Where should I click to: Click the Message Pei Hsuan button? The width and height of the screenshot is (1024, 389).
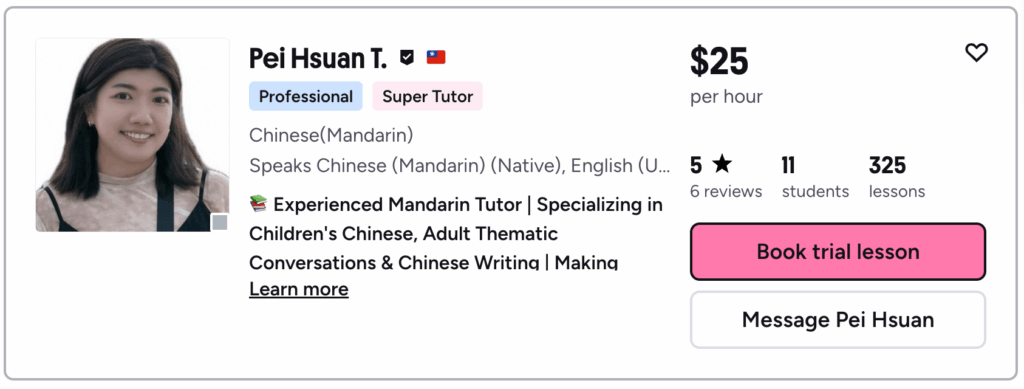point(838,320)
